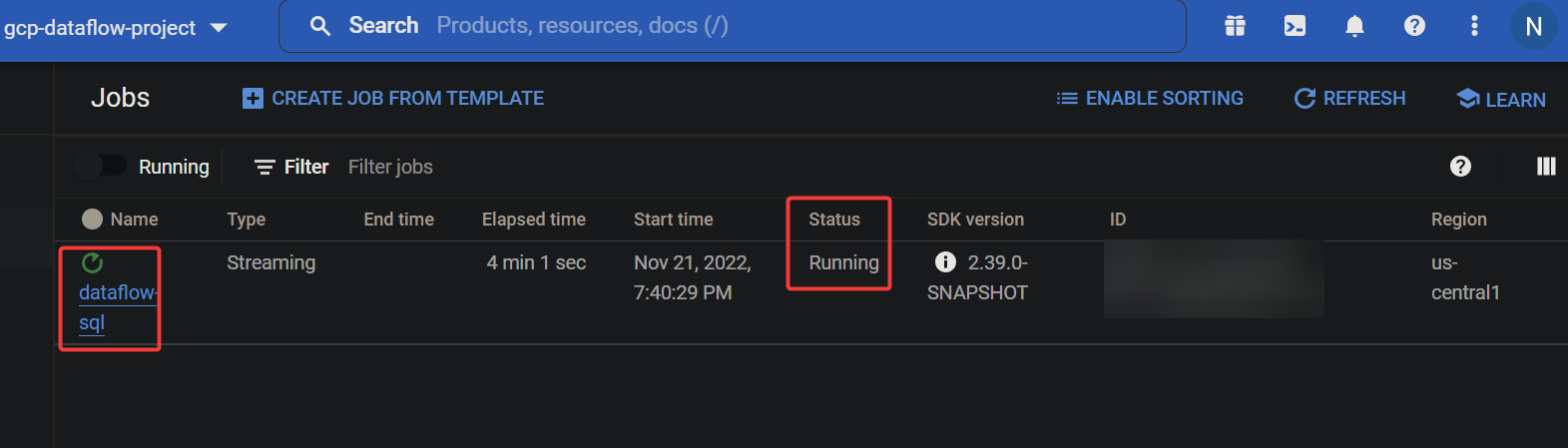This screenshot has width=1568, height=448.
Task: Click the Region column header
Action: pyautogui.click(x=1459, y=220)
